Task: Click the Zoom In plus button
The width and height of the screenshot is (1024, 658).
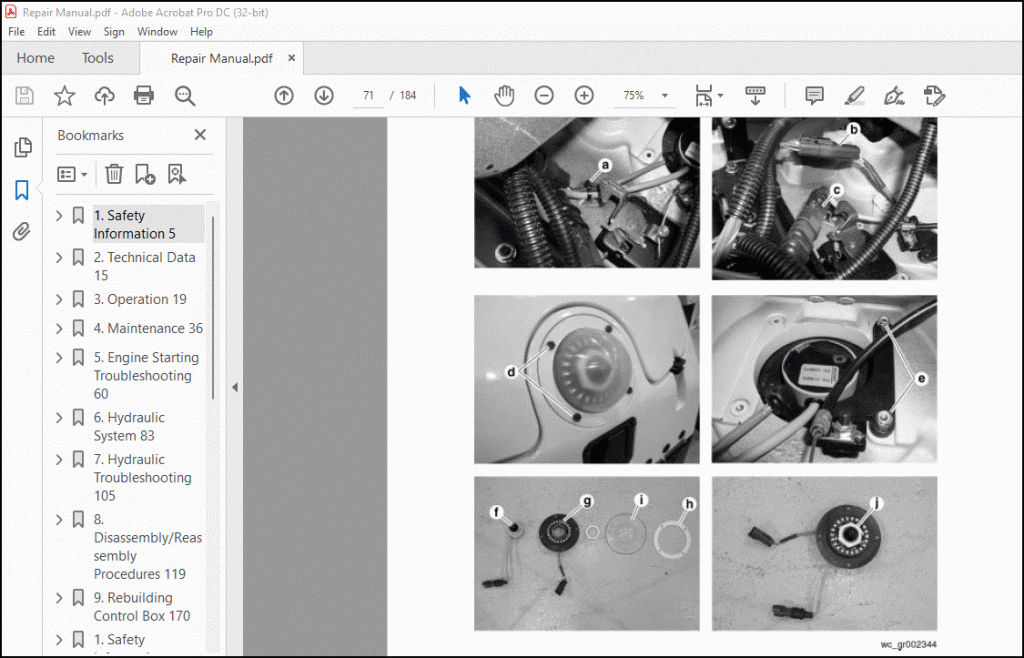Action: 584,96
